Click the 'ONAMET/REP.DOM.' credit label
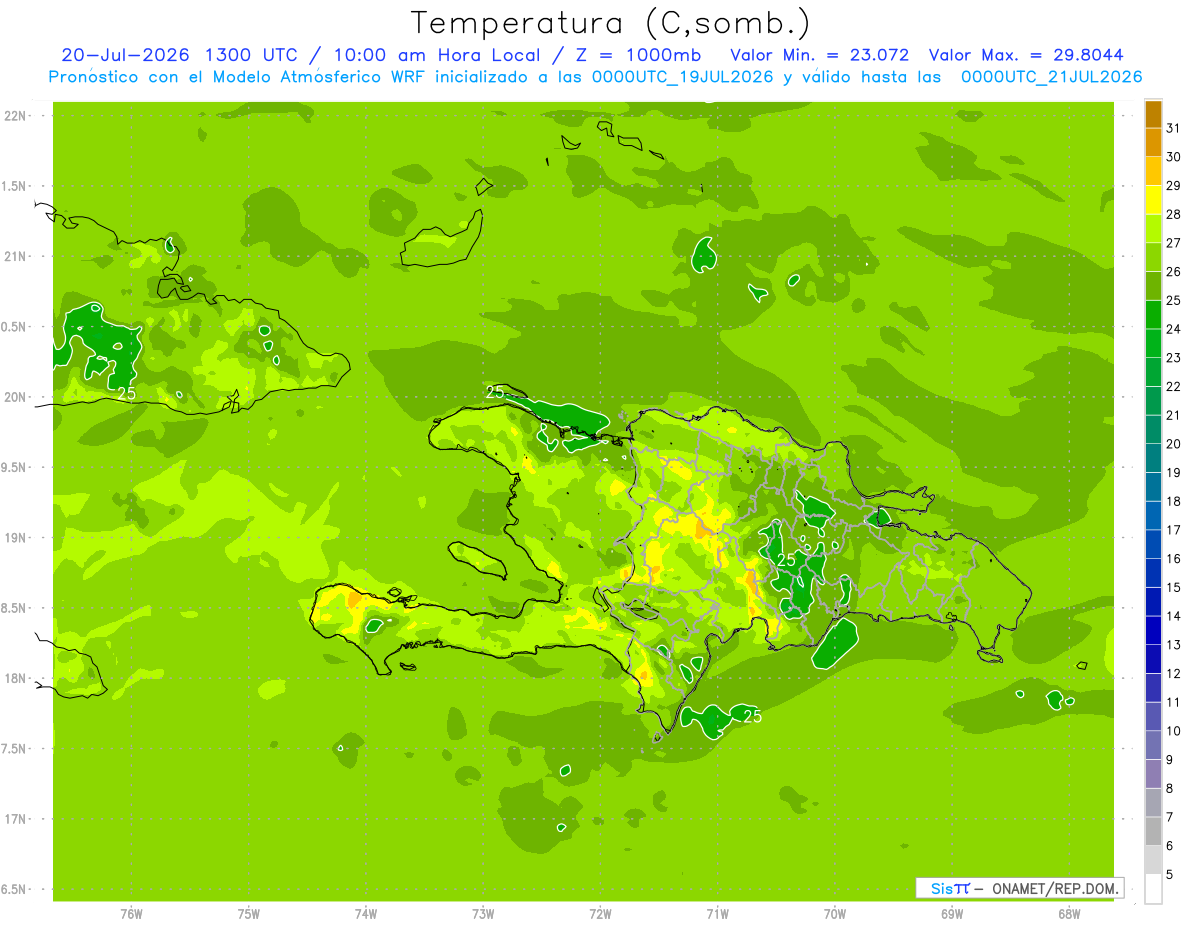Screen dimensions: 1200x927 1054,888
